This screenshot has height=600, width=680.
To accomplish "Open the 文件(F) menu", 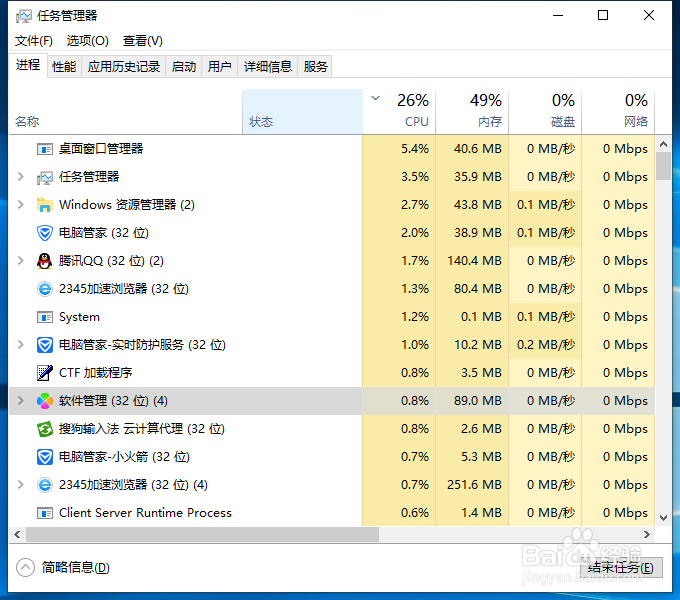I will coord(34,41).
